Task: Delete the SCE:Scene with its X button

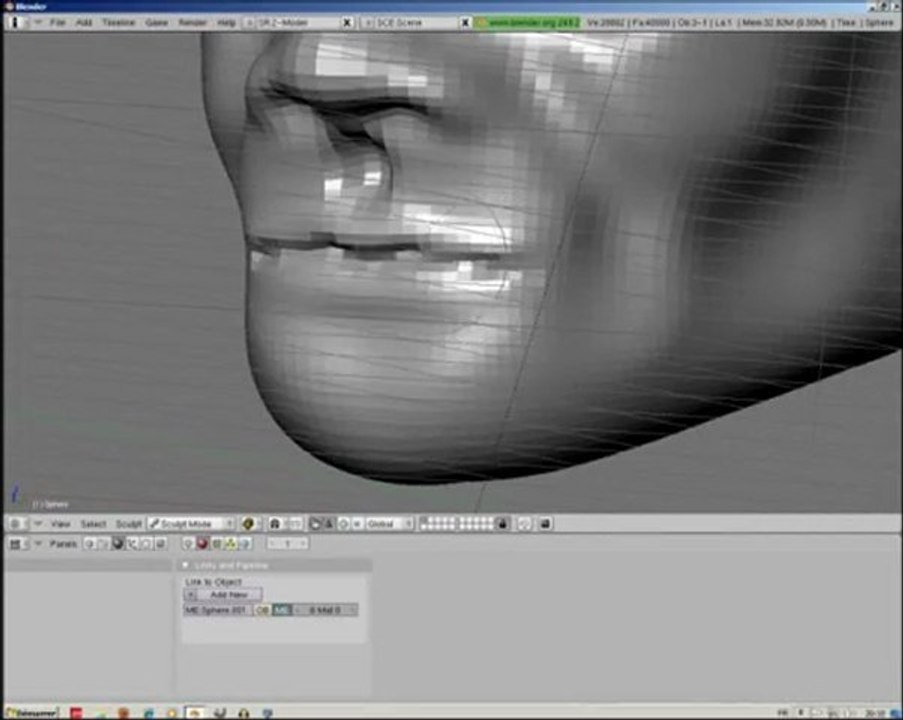Action: click(465, 22)
